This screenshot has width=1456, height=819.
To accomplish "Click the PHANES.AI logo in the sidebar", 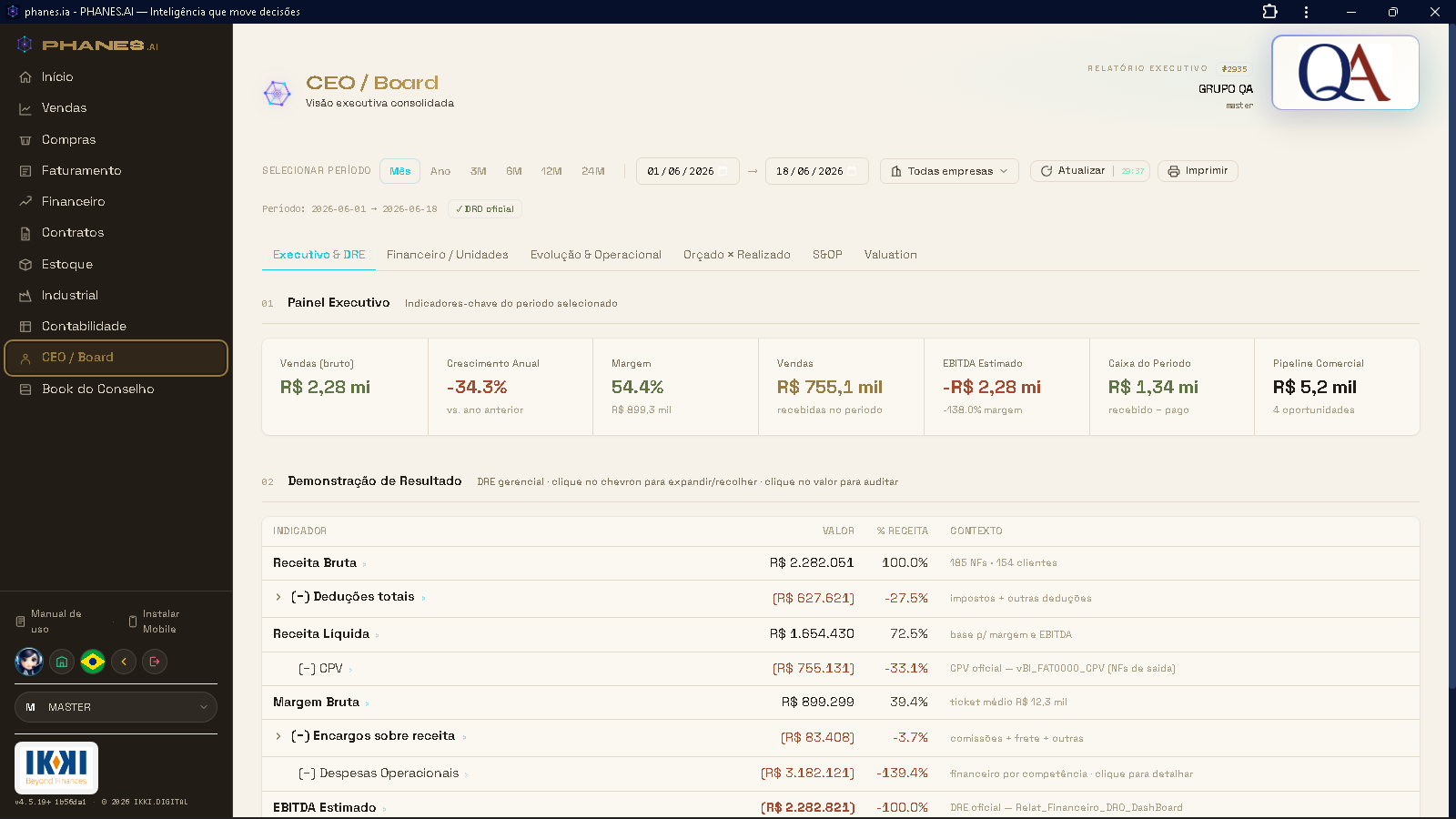I will (x=87, y=45).
